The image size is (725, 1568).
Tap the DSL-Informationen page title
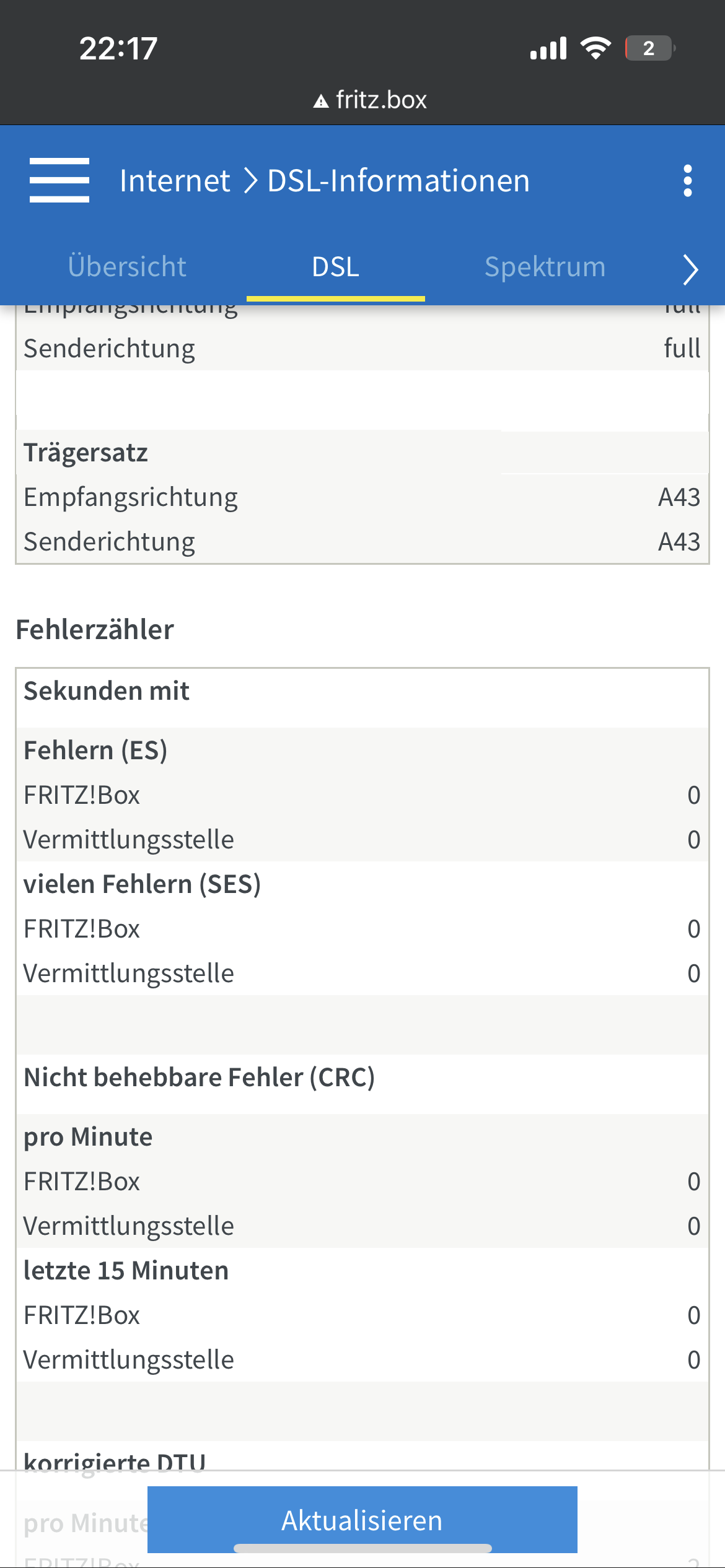[398, 181]
